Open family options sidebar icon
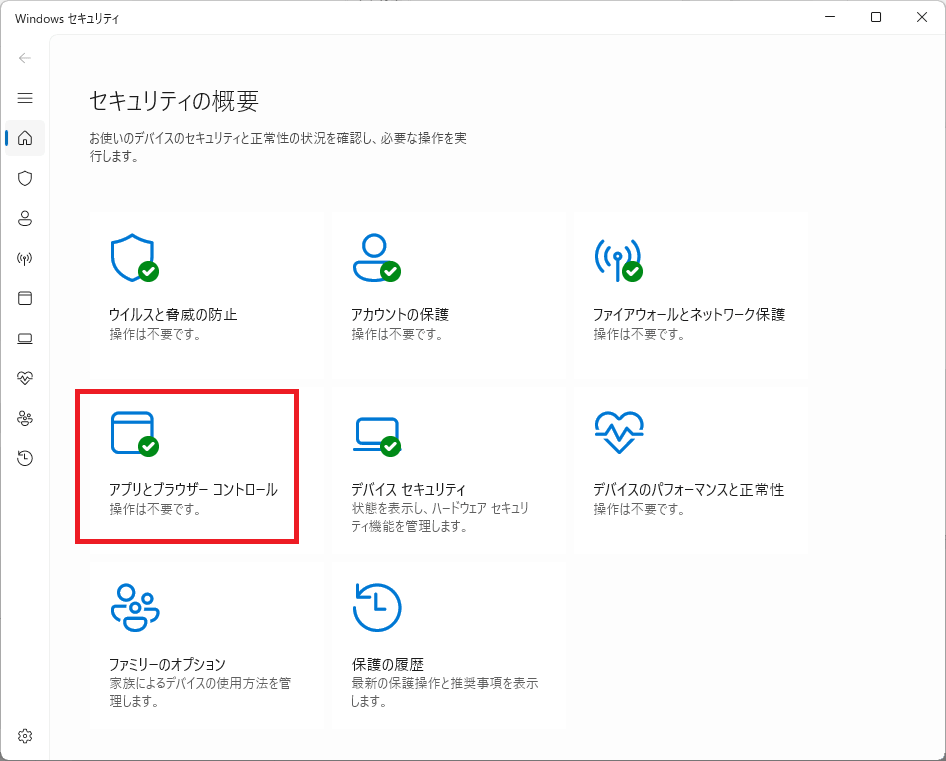 [25, 418]
